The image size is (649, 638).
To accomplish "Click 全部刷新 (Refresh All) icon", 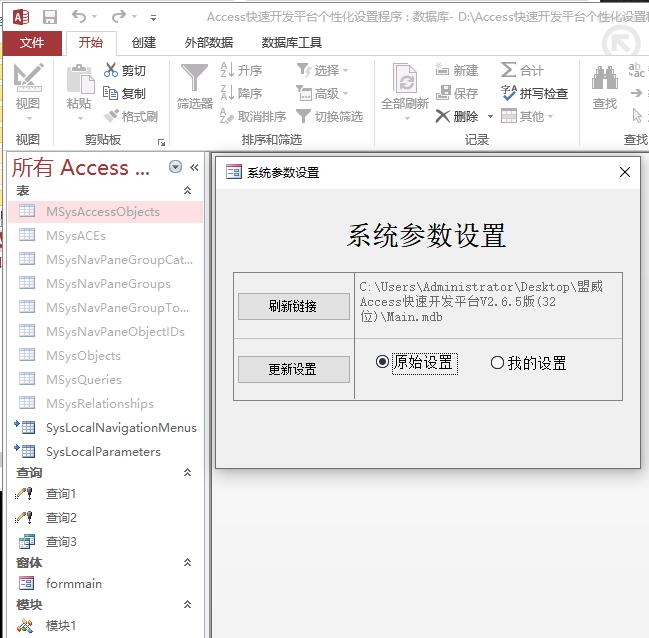I will [x=405, y=79].
